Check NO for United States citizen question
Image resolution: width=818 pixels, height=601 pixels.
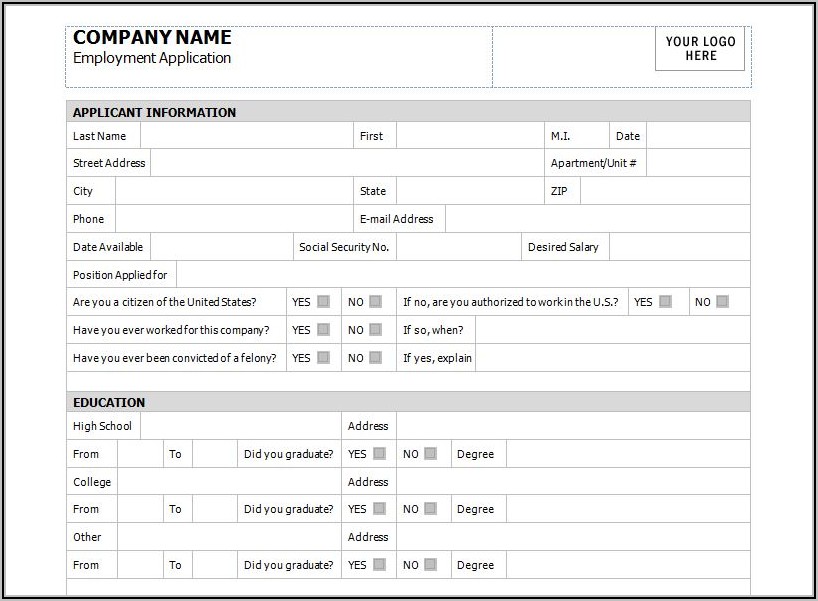pyautogui.click(x=375, y=301)
